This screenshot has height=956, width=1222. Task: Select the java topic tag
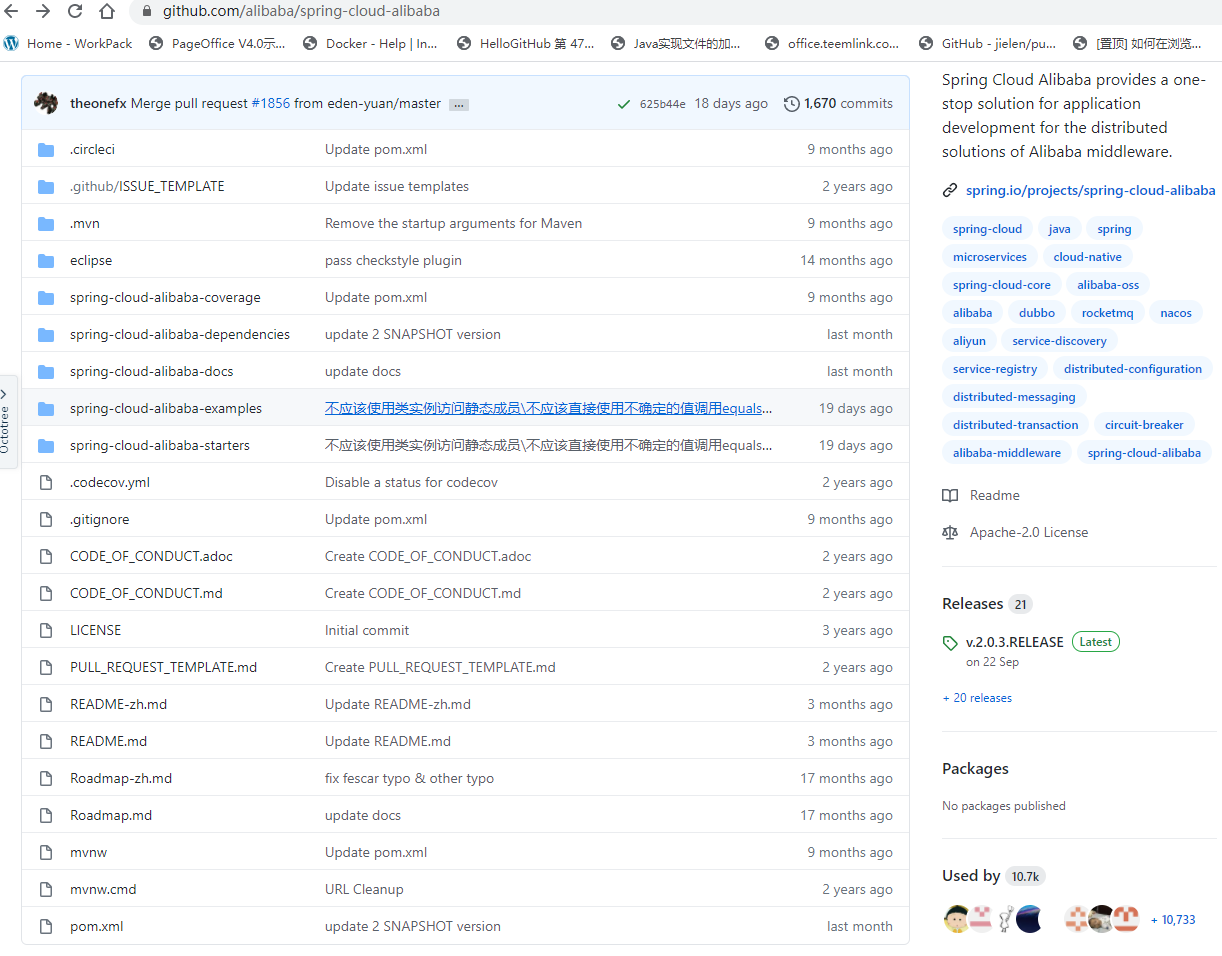click(x=1059, y=229)
